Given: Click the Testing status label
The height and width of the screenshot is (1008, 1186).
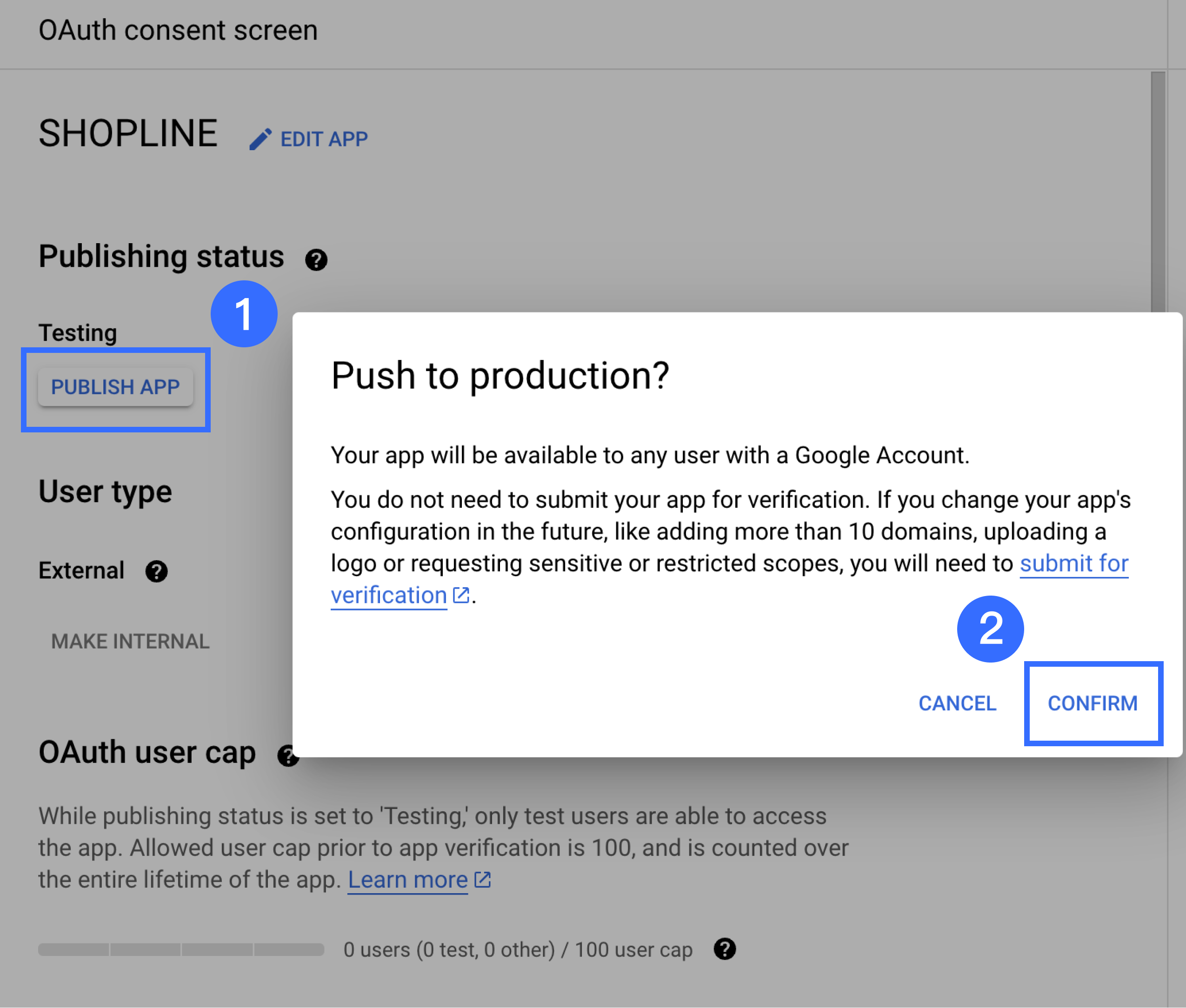Looking at the screenshot, I should (x=78, y=332).
